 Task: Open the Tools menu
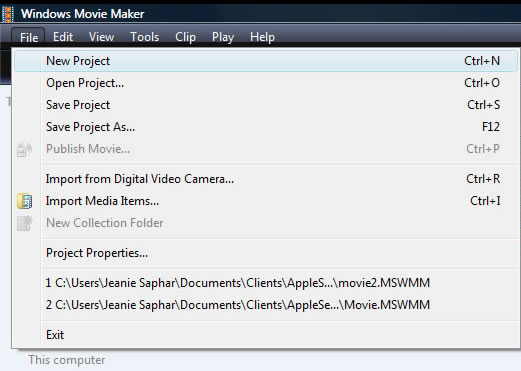[x=145, y=37]
